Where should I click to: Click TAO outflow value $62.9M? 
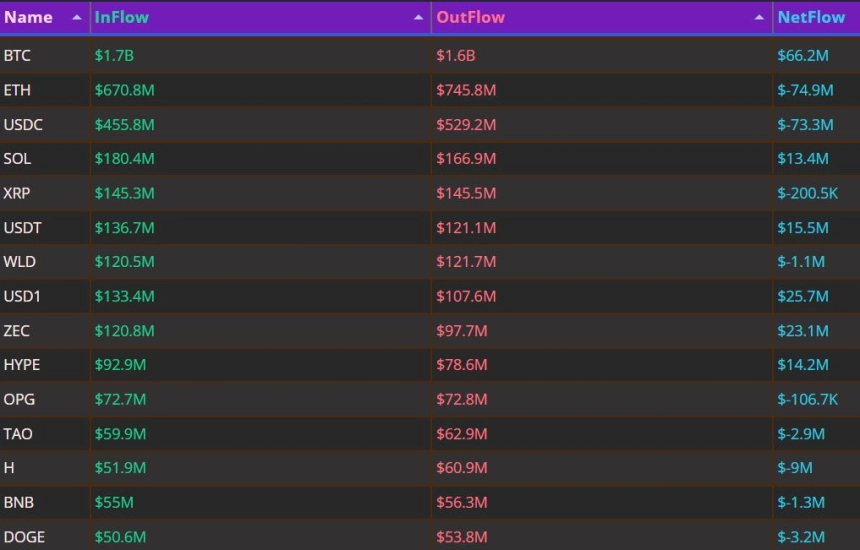coord(462,434)
